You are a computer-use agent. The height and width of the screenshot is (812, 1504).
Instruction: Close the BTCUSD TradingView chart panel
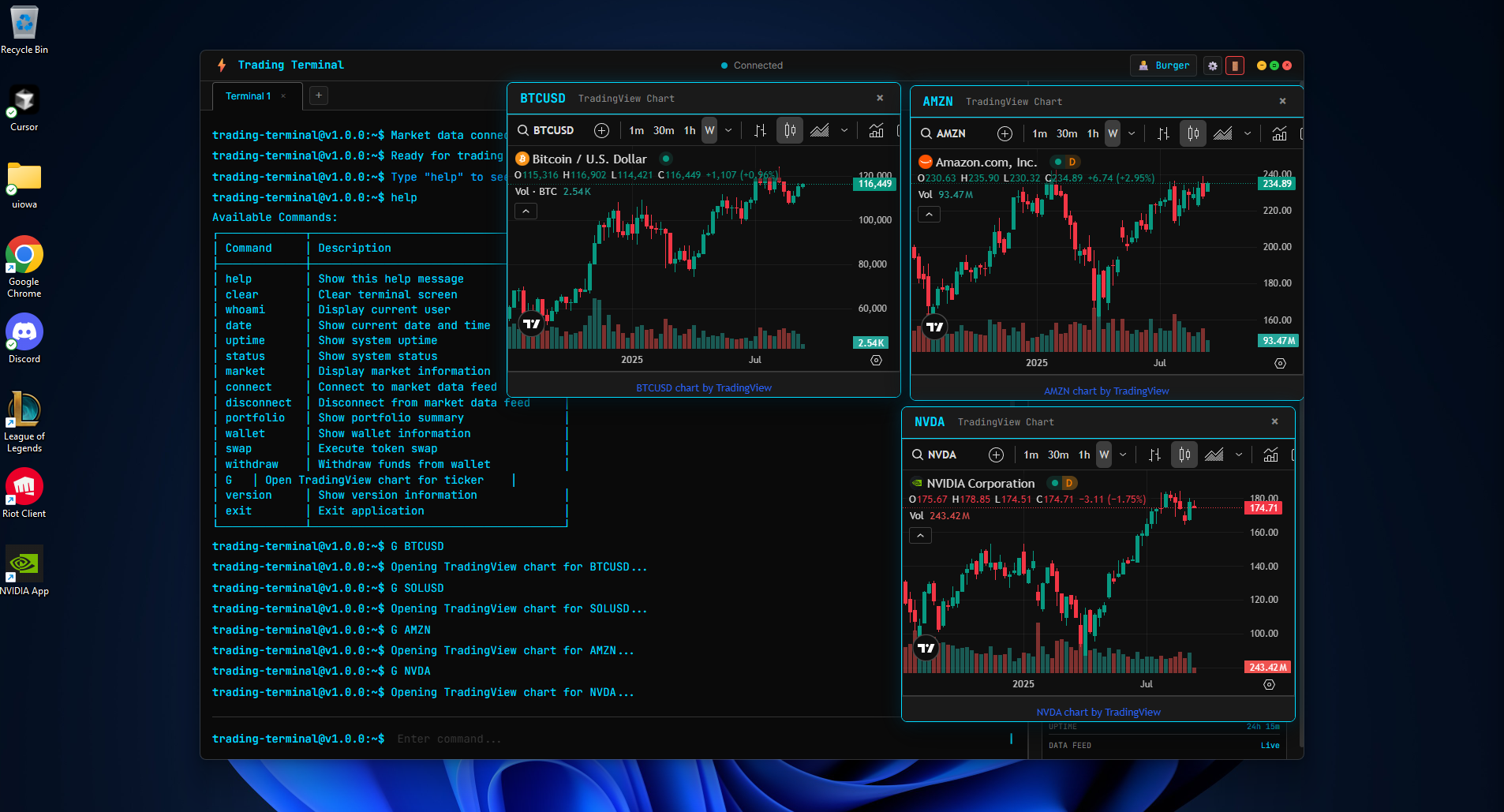coord(880,98)
